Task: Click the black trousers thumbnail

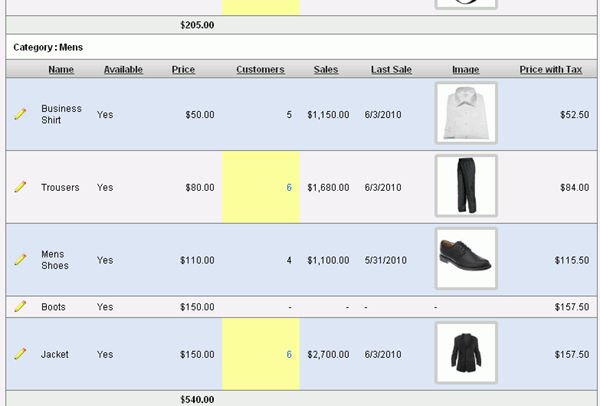Action: 466,187
